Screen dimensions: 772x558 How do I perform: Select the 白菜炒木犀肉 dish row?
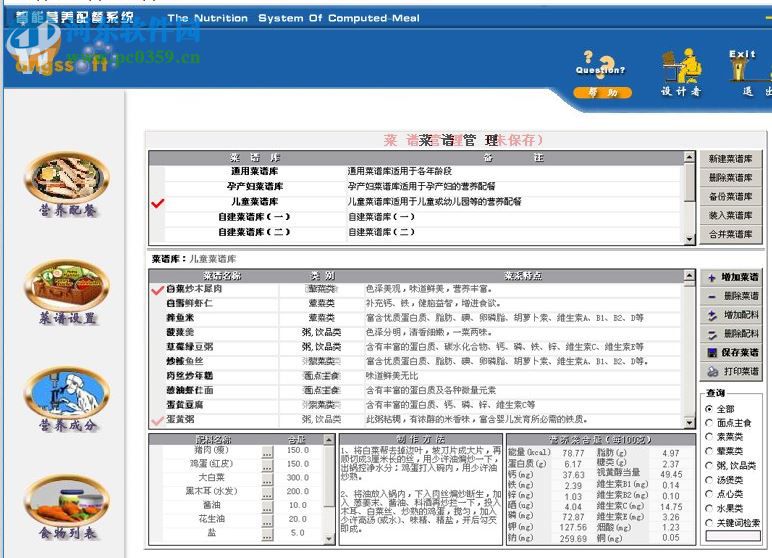point(416,289)
